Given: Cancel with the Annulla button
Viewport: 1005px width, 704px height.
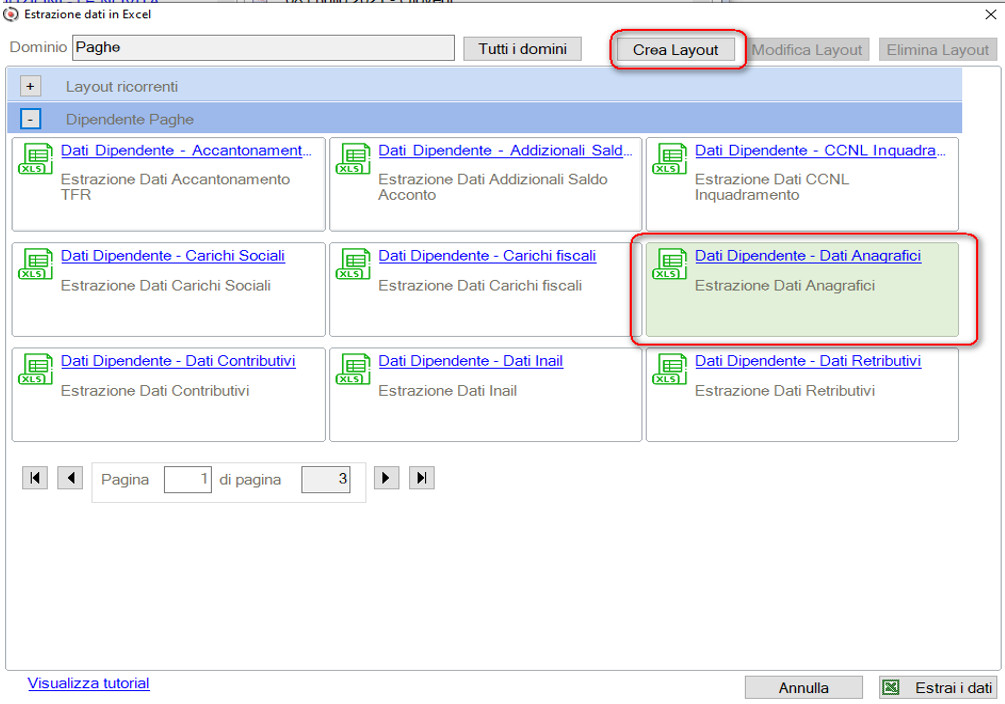Looking at the screenshot, I should (x=804, y=687).
